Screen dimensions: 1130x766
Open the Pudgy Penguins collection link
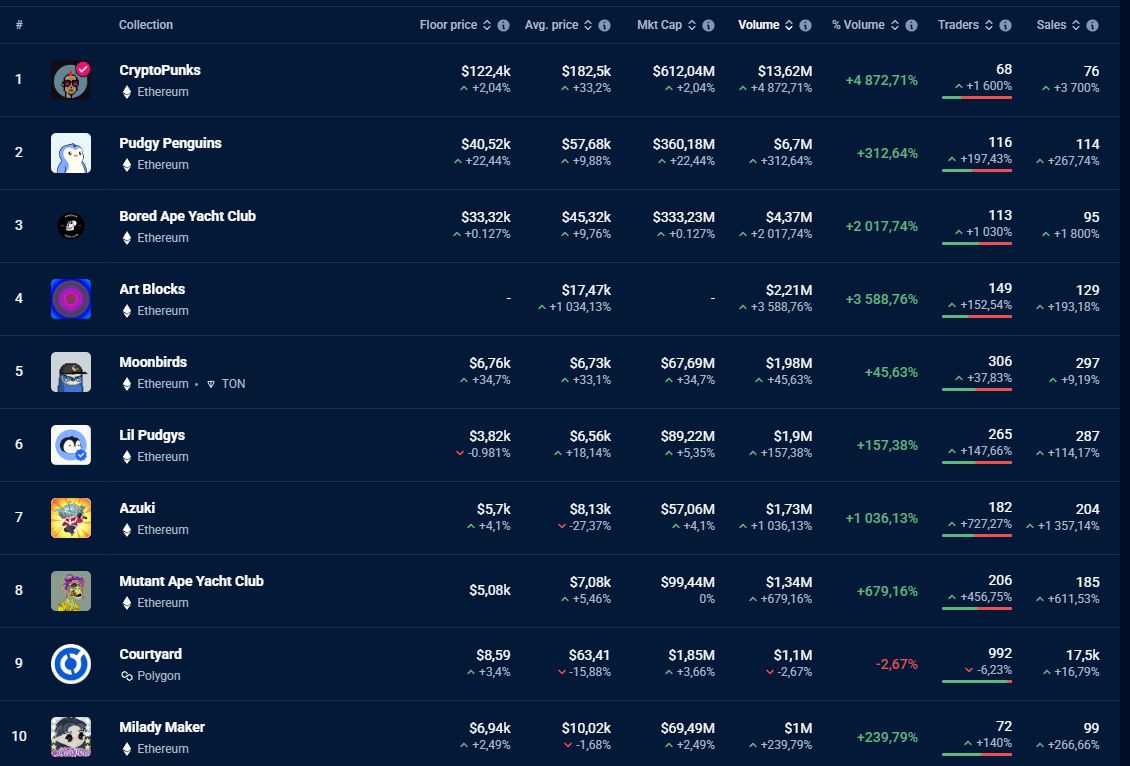tap(170, 143)
